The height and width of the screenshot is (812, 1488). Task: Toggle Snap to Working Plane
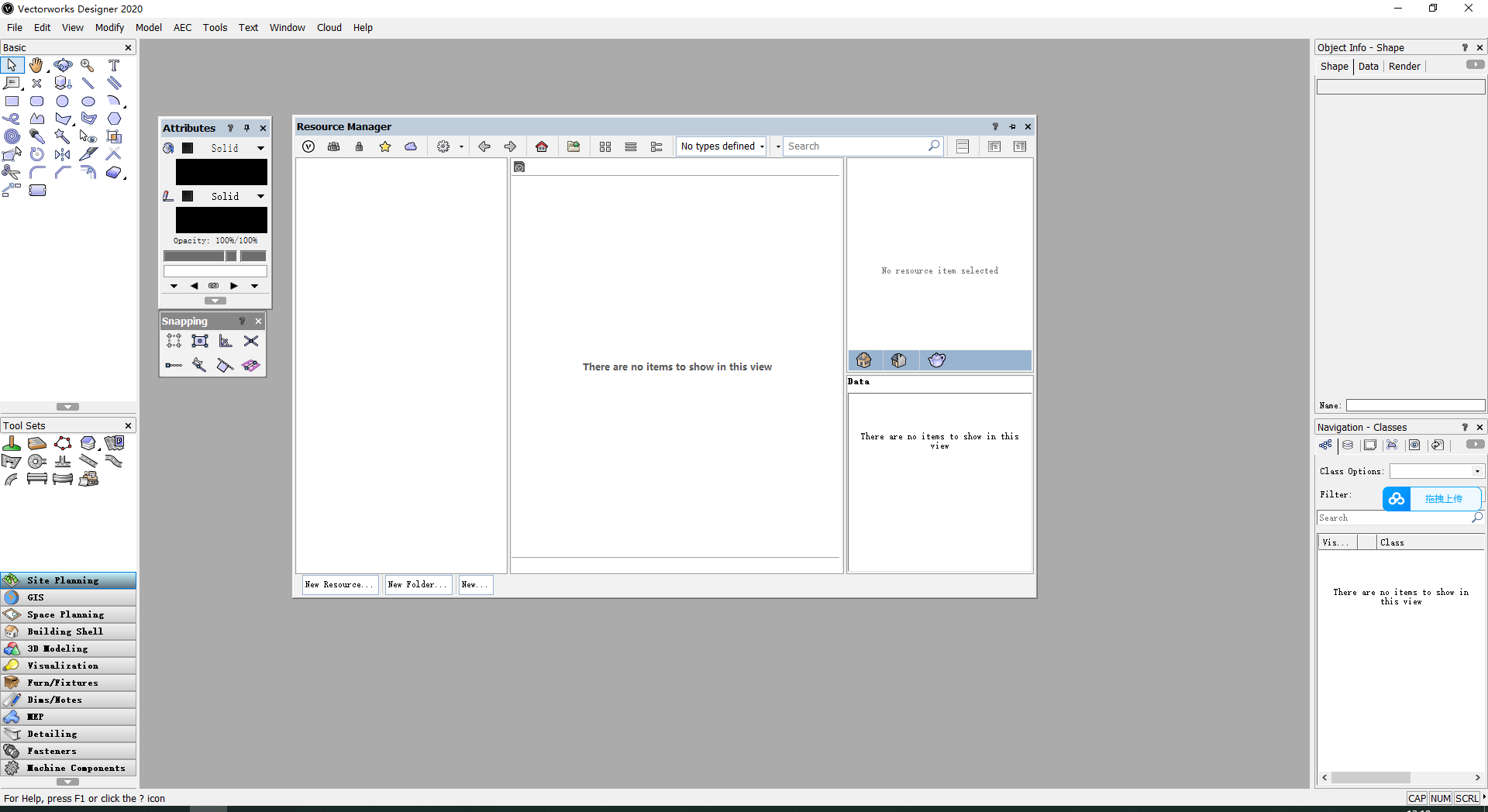tap(251, 365)
